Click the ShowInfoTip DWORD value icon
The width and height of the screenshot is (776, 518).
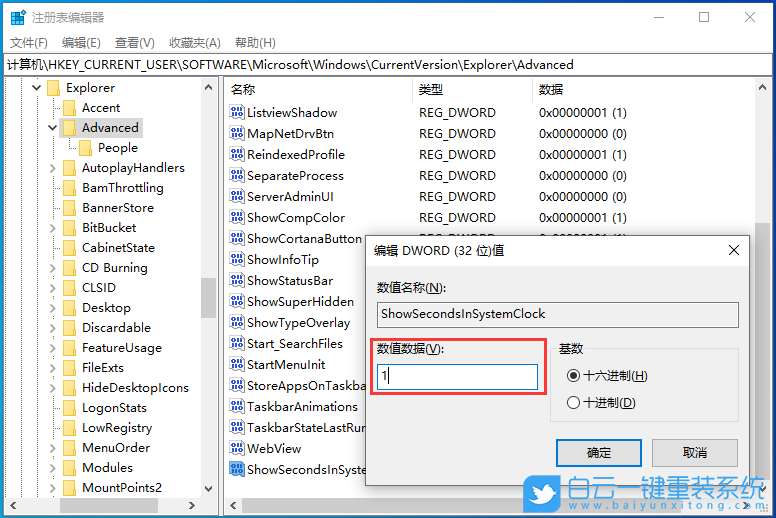click(x=237, y=259)
